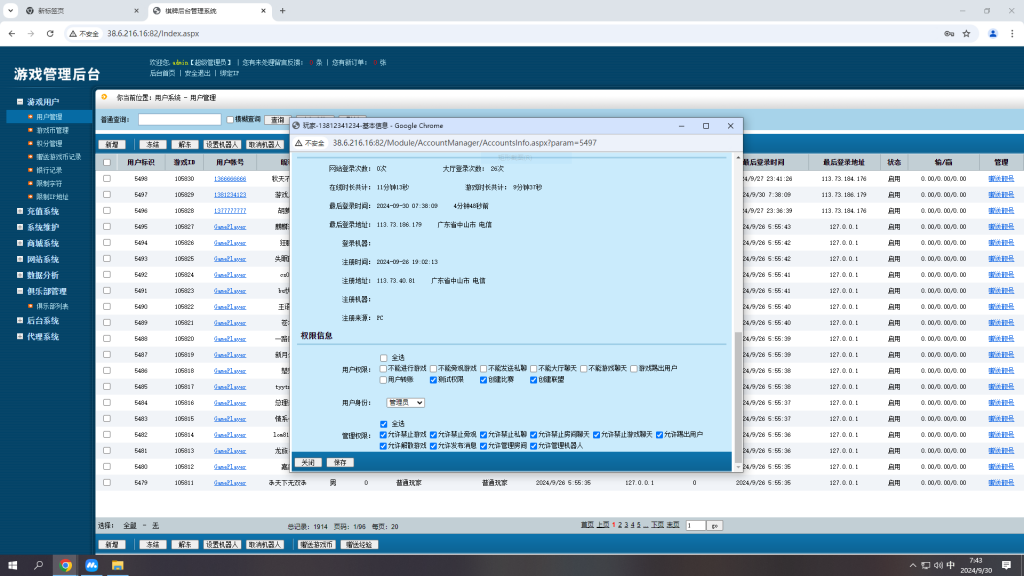Open File Explorer from the taskbar

tap(117, 565)
